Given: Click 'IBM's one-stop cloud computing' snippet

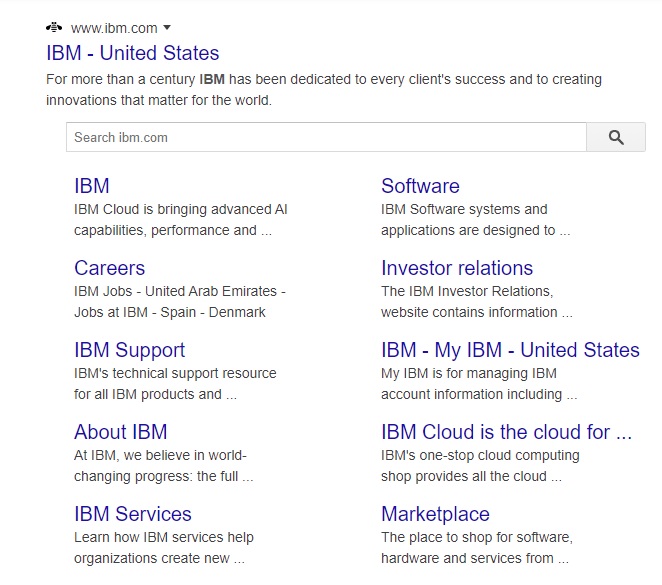Looking at the screenshot, I should 480,466.
